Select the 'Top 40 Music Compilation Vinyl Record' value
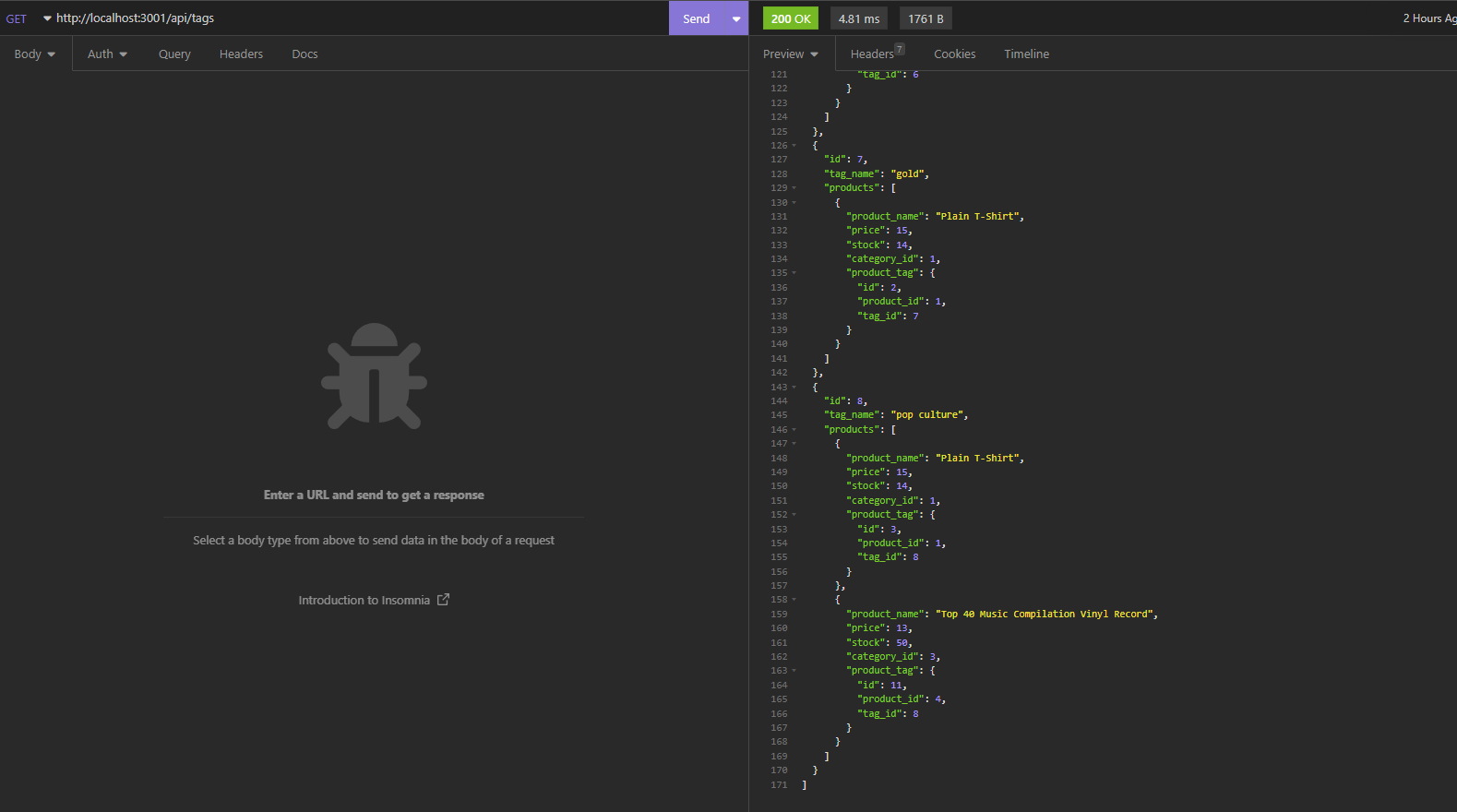 [x=1045, y=614]
